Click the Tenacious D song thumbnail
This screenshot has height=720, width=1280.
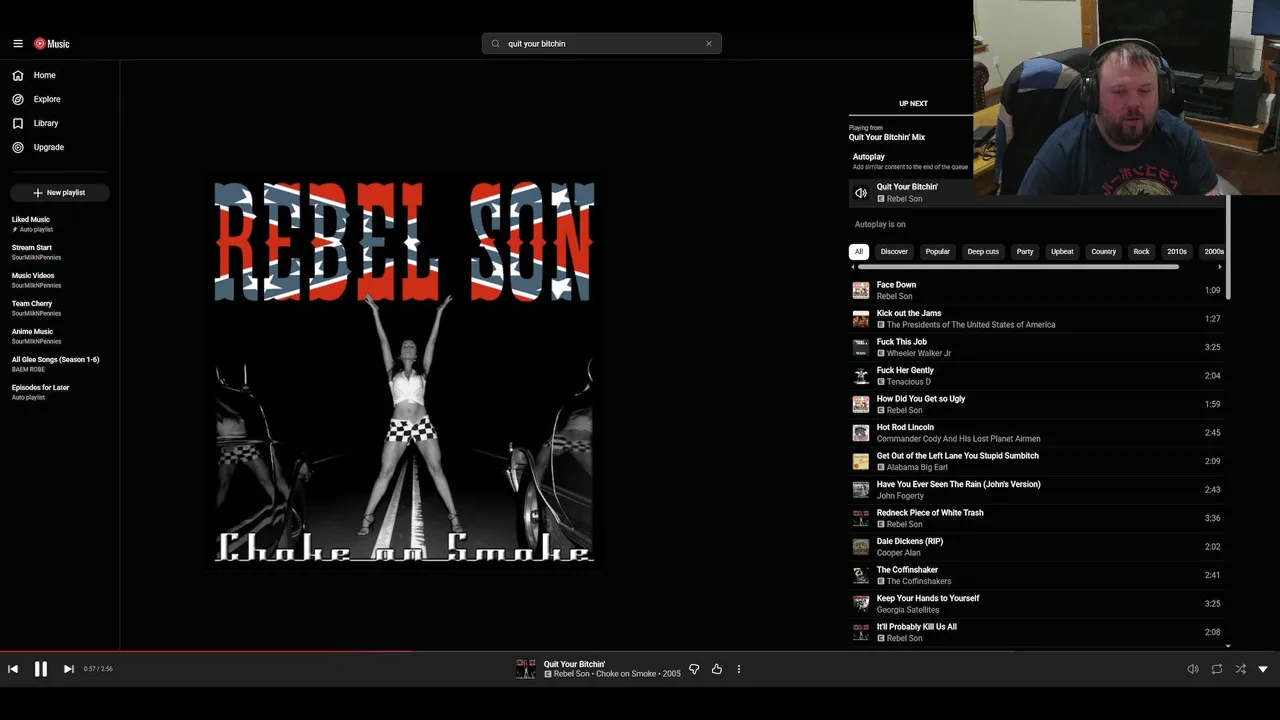pos(861,376)
